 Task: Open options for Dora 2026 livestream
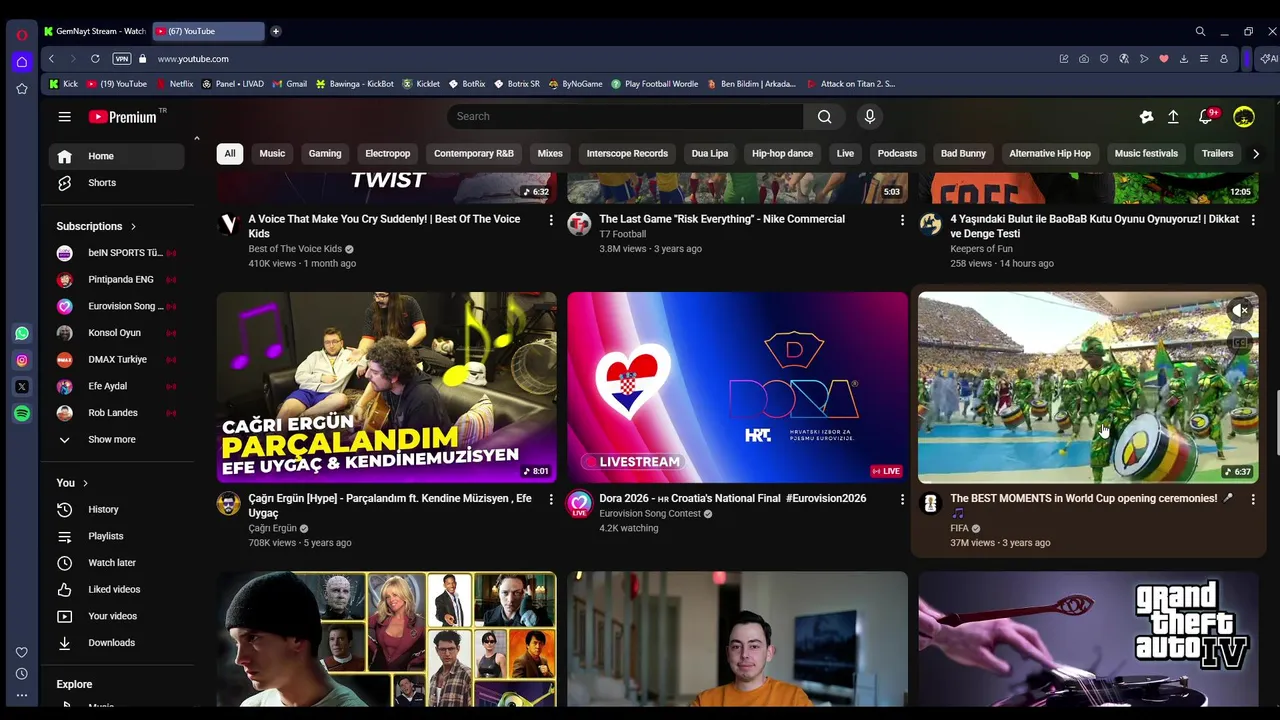902,499
